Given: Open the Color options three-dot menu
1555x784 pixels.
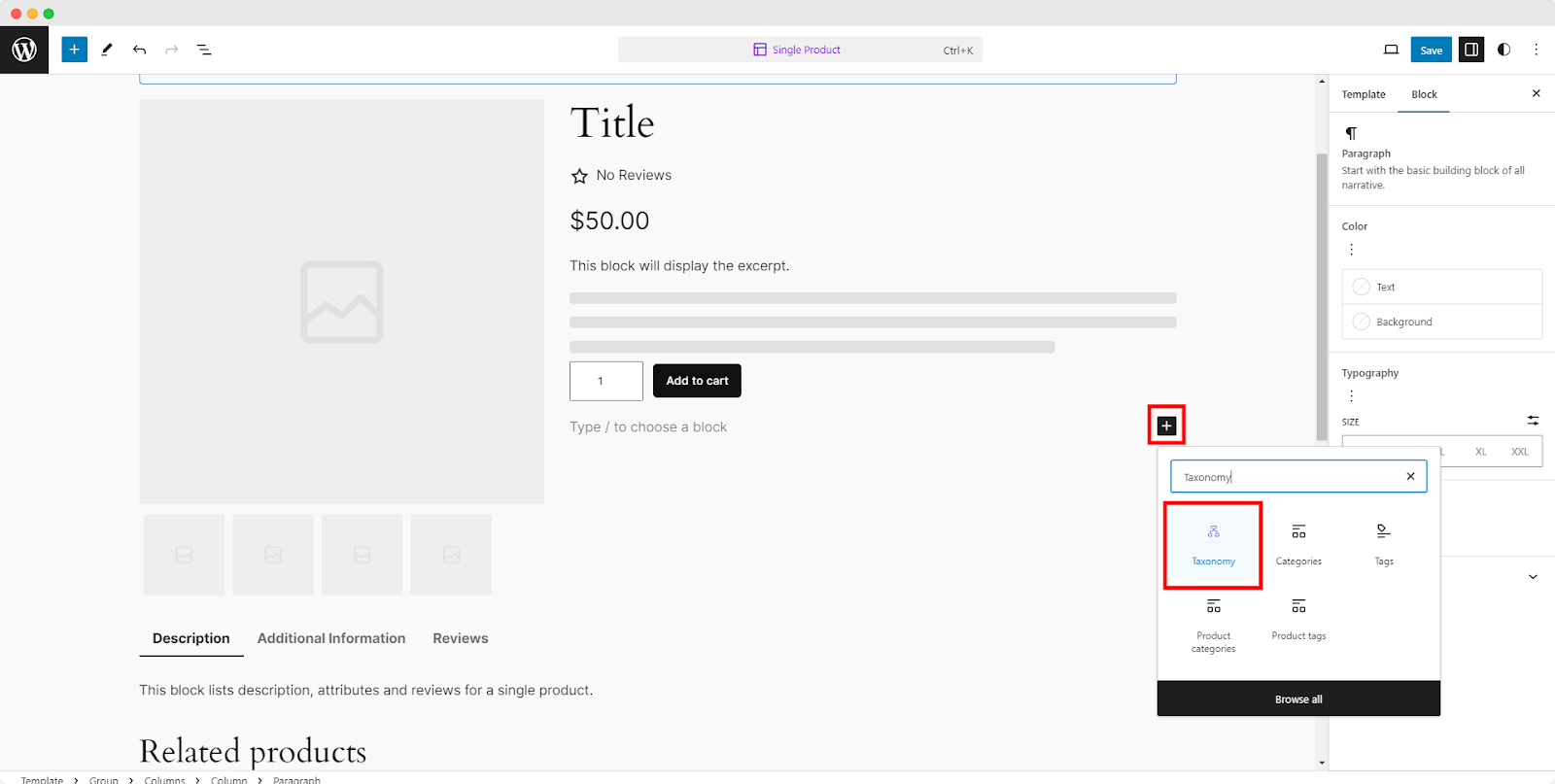Looking at the screenshot, I should 1351,250.
